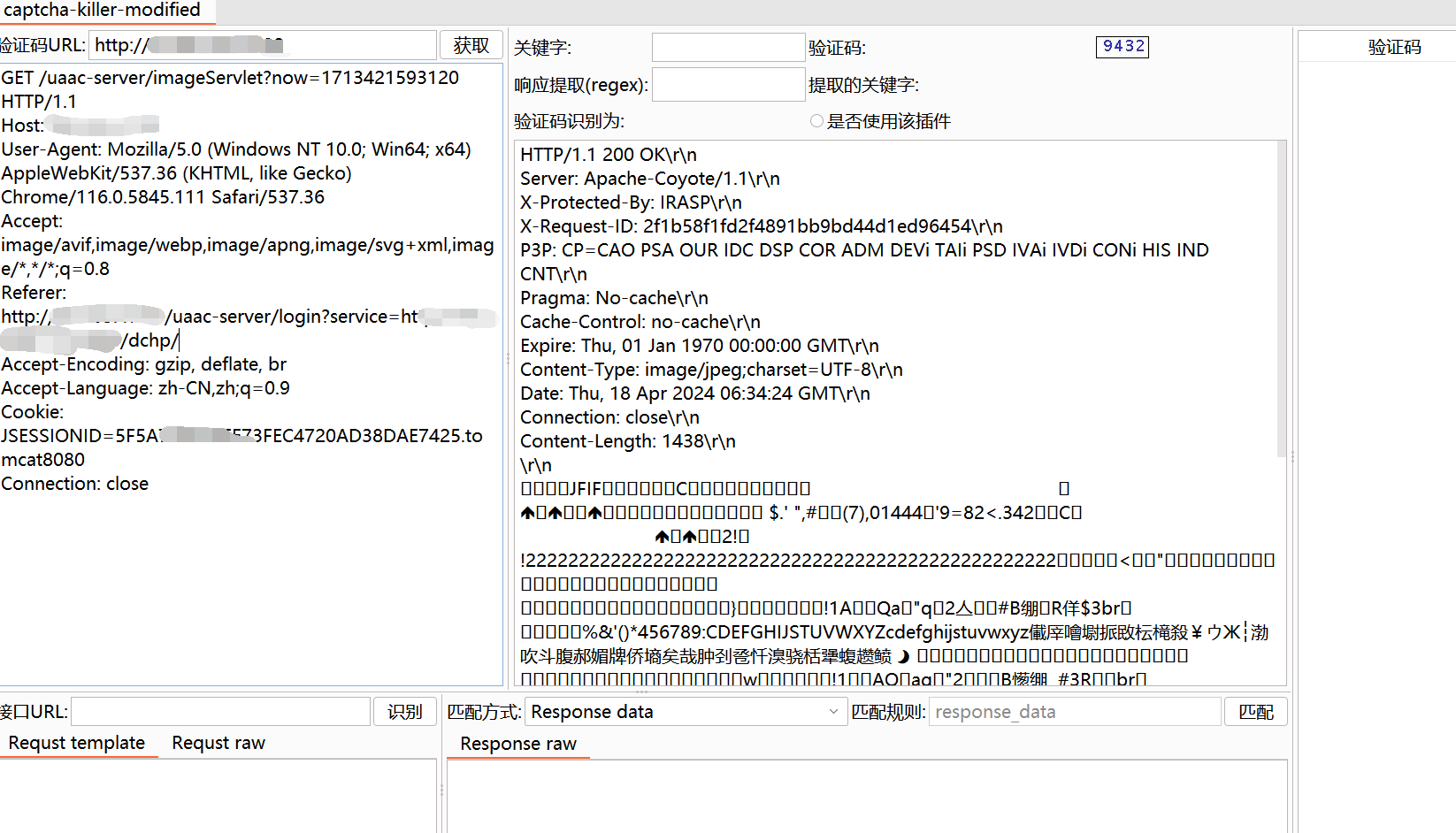This screenshot has width=1456, height=833.
Task: Select the Response raw tab
Action: tap(517, 744)
